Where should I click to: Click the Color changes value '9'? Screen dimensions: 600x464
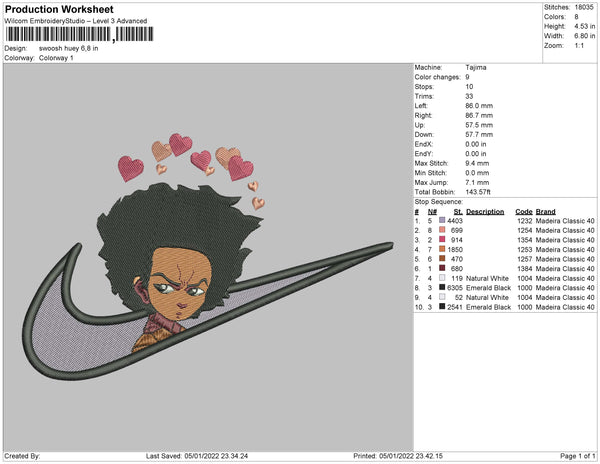click(467, 77)
